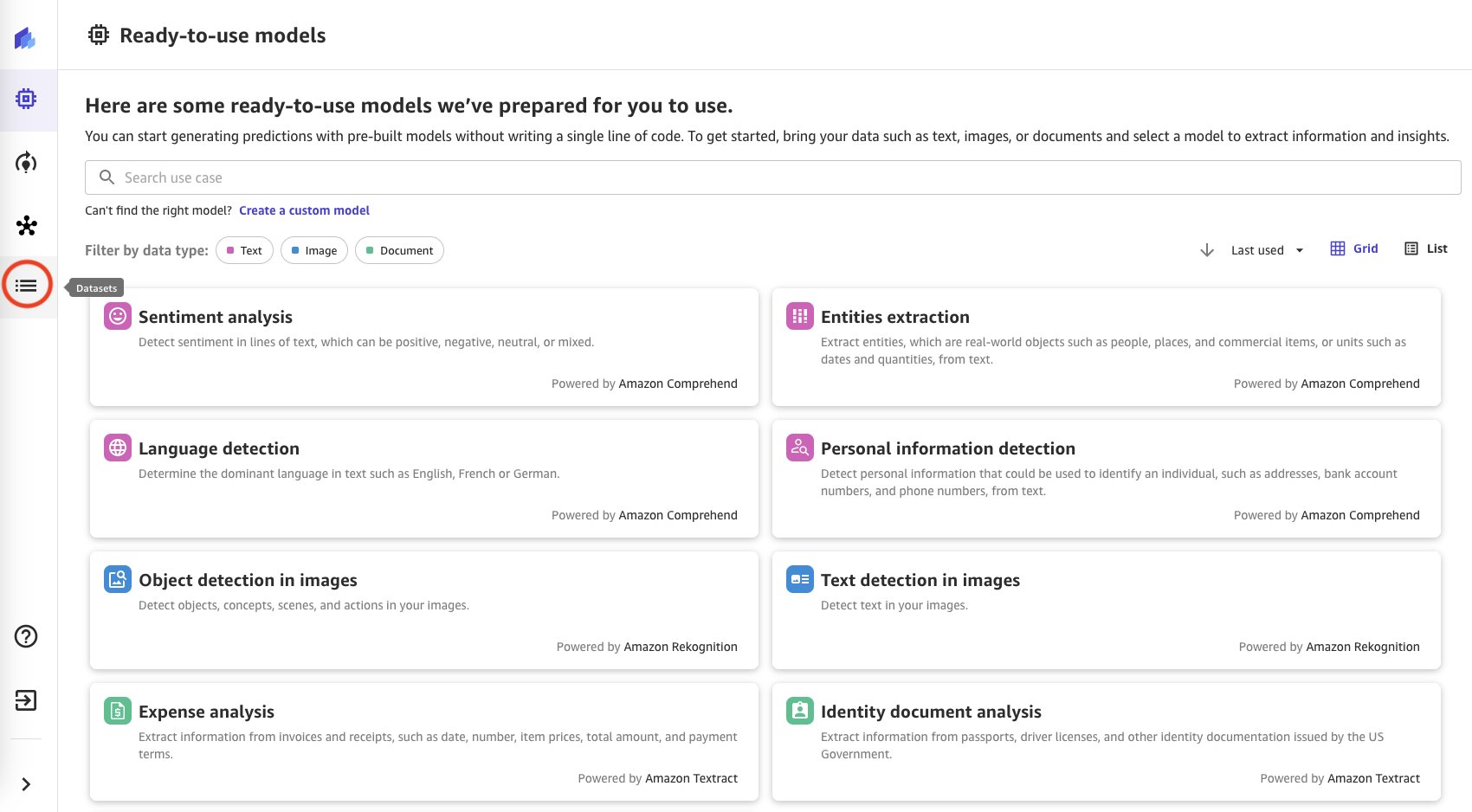Select the Ready-to-use models sidebar icon
The image size is (1472, 812).
[x=26, y=99]
